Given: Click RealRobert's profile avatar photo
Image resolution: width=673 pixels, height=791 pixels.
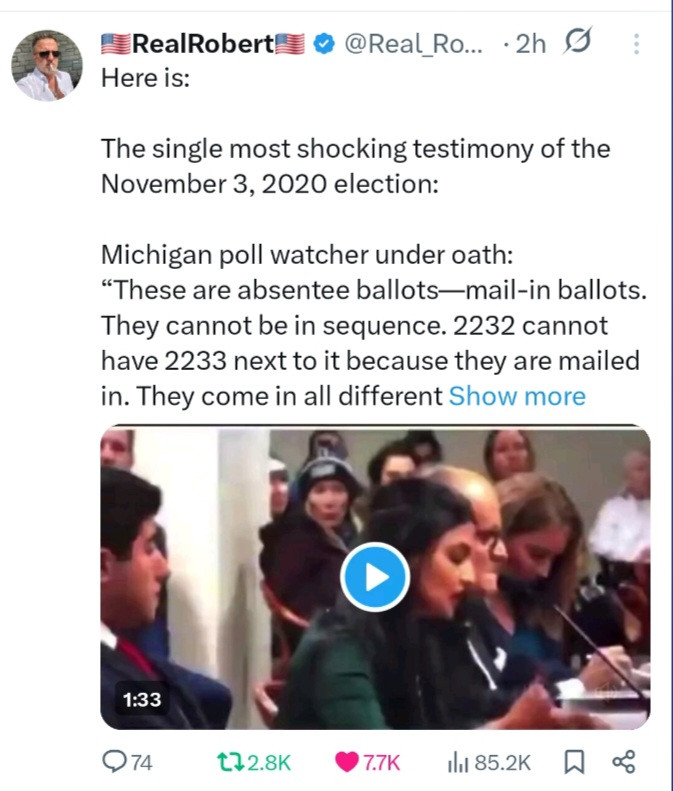Looking at the screenshot, I should click(47, 65).
